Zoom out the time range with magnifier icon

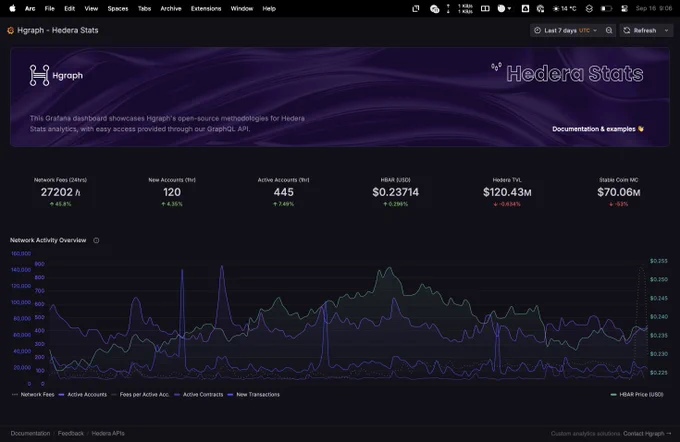[x=609, y=30]
